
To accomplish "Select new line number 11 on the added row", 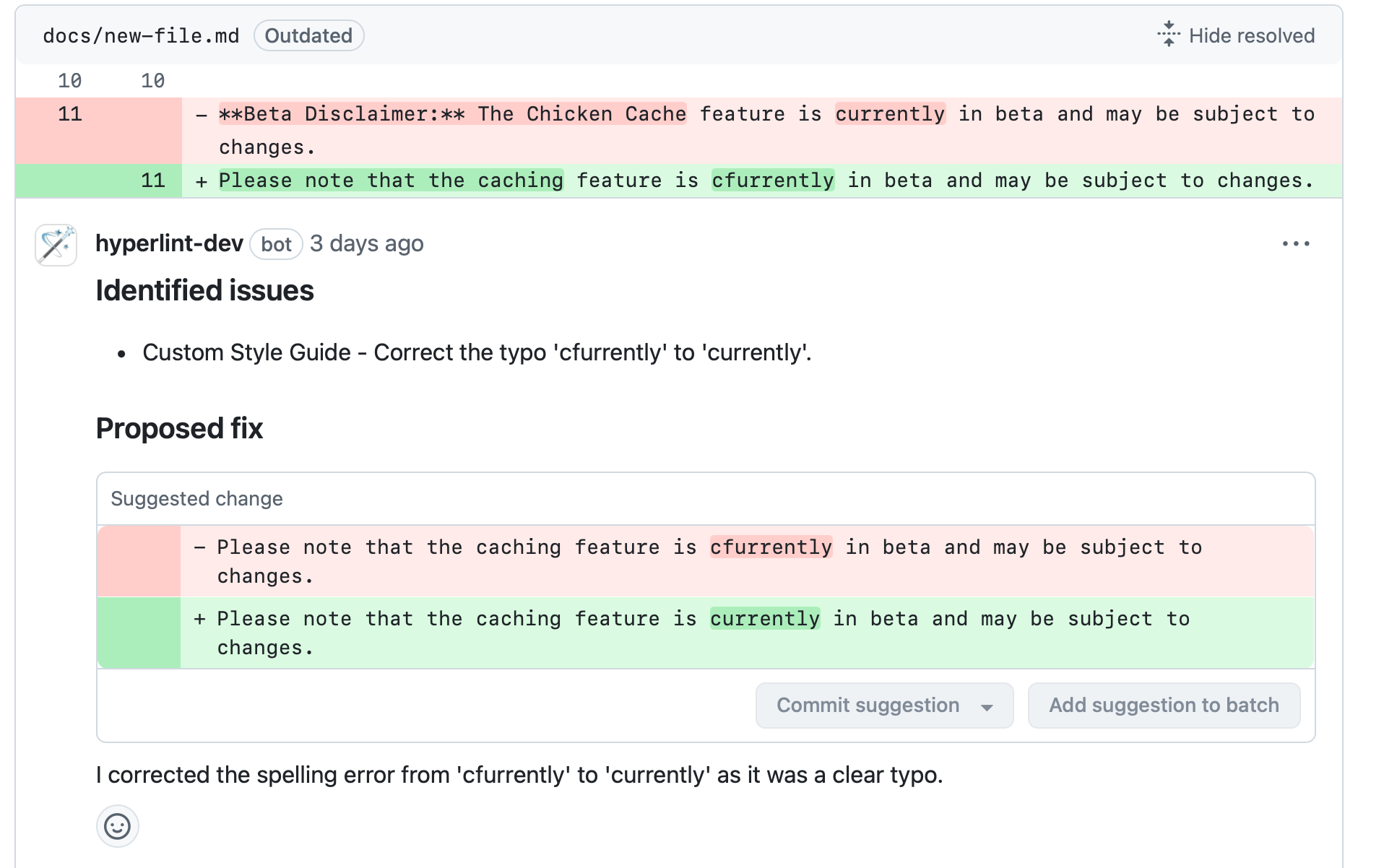I will 152,181.
